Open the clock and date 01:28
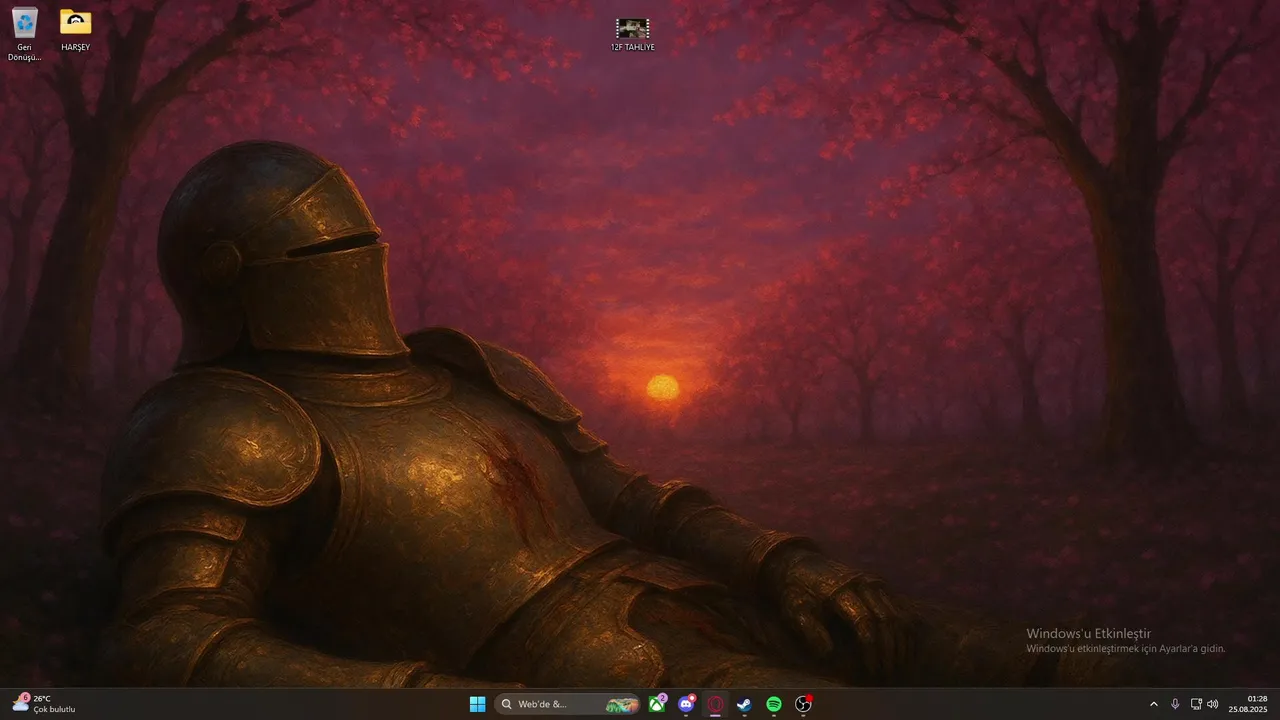The image size is (1280, 720). (1248, 704)
